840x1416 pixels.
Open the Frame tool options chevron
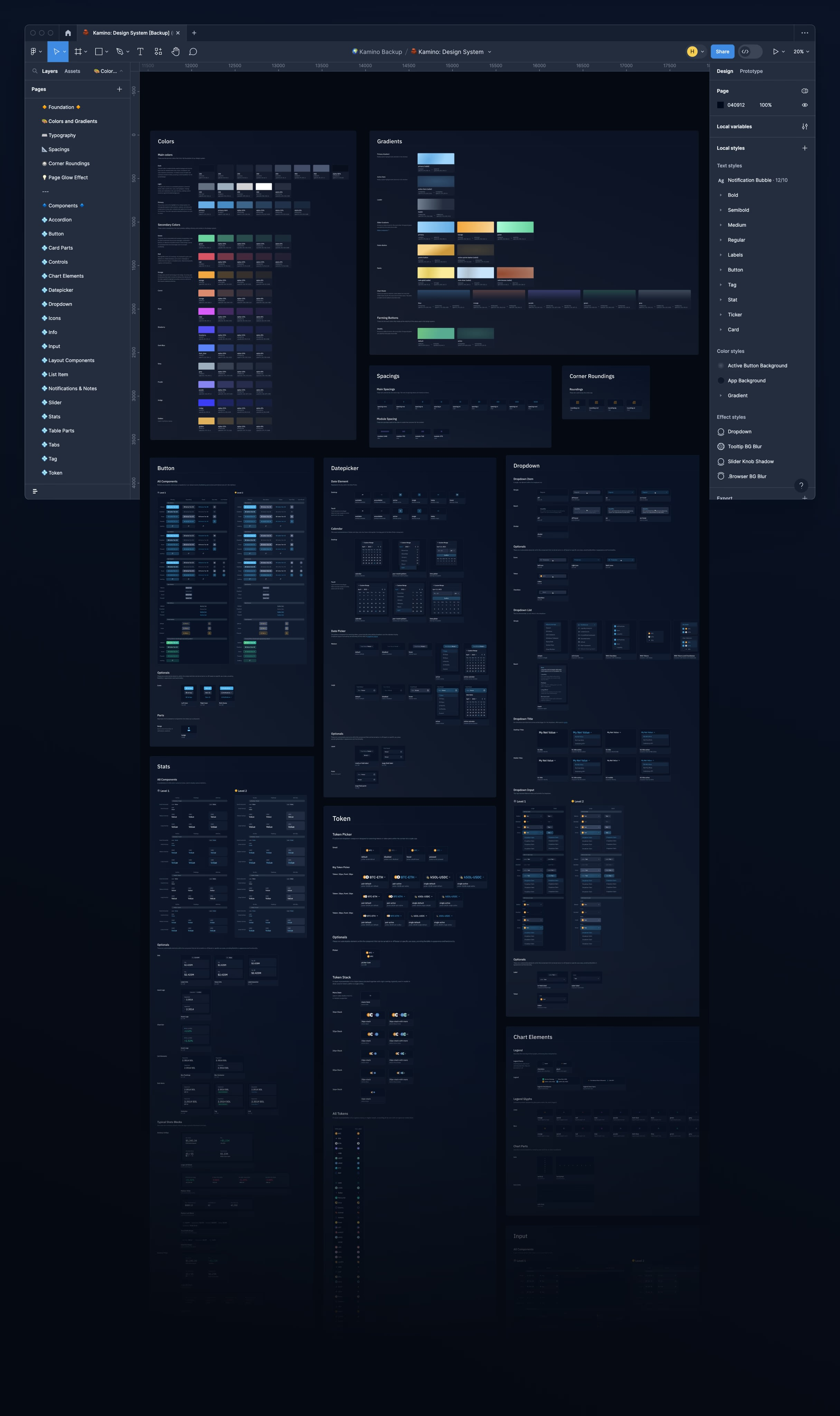[86, 52]
